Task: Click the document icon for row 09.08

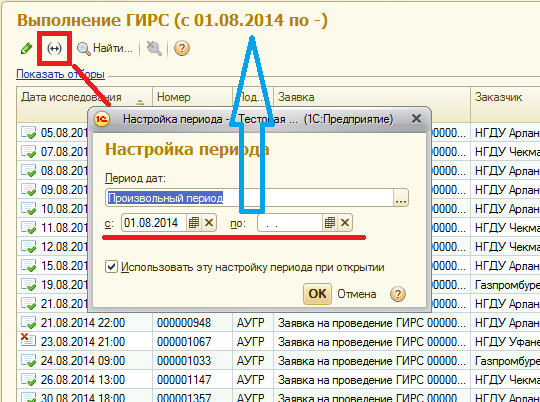Action: 28,189
